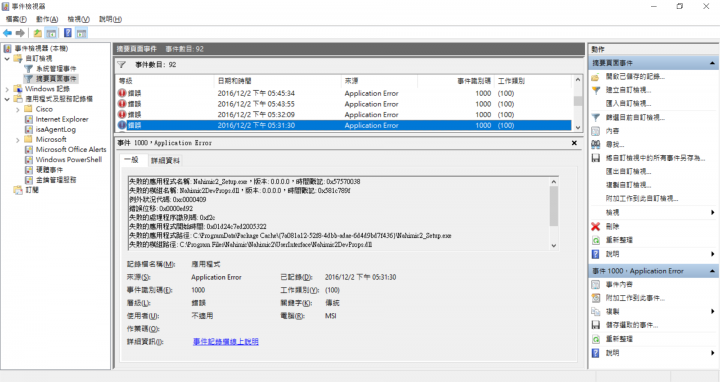720x382 pixels.
Task: Collapse the 事件 1000 Application Error actions section
Action: click(x=712, y=271)
